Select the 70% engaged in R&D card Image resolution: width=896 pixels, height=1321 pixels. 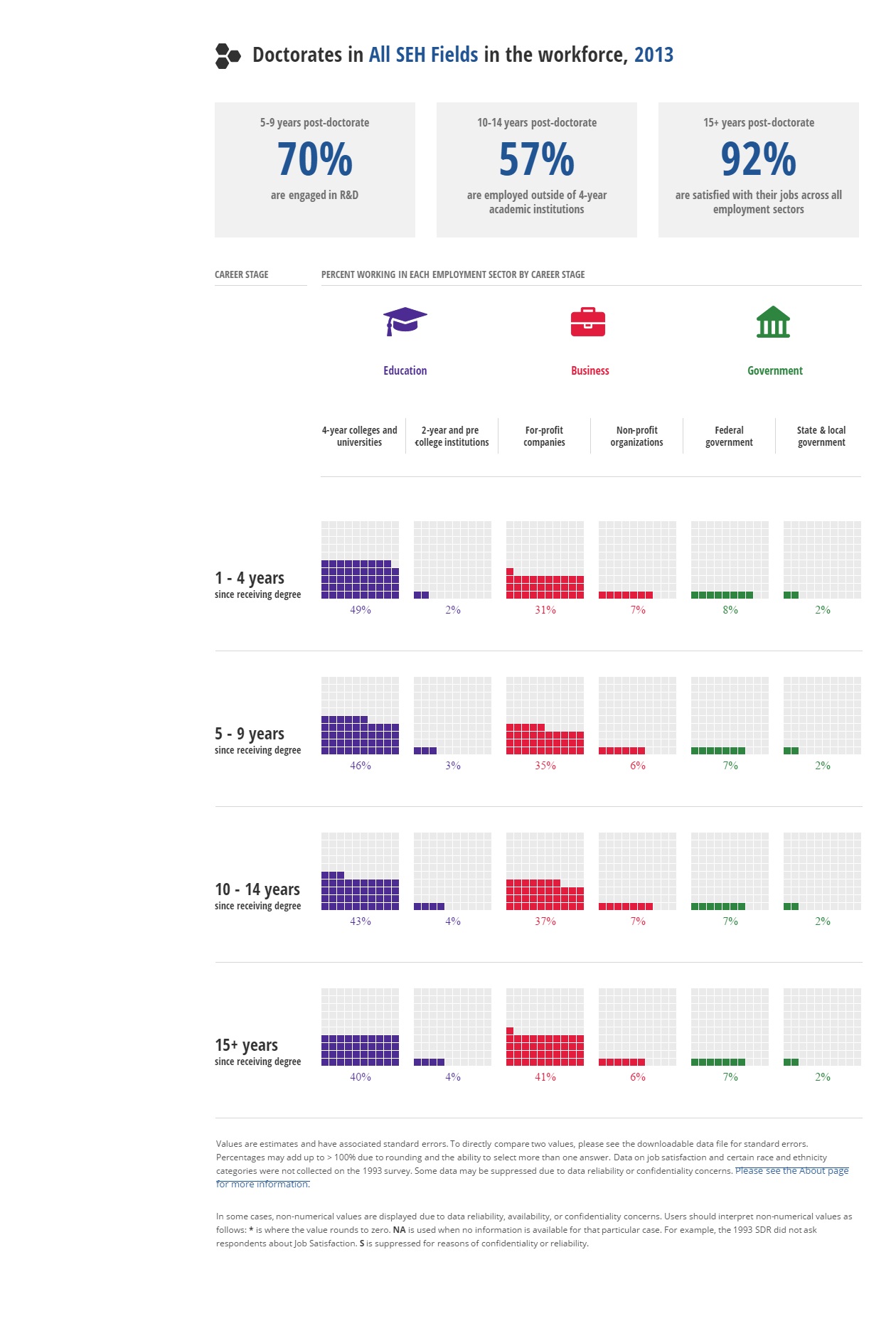point(314,169)
